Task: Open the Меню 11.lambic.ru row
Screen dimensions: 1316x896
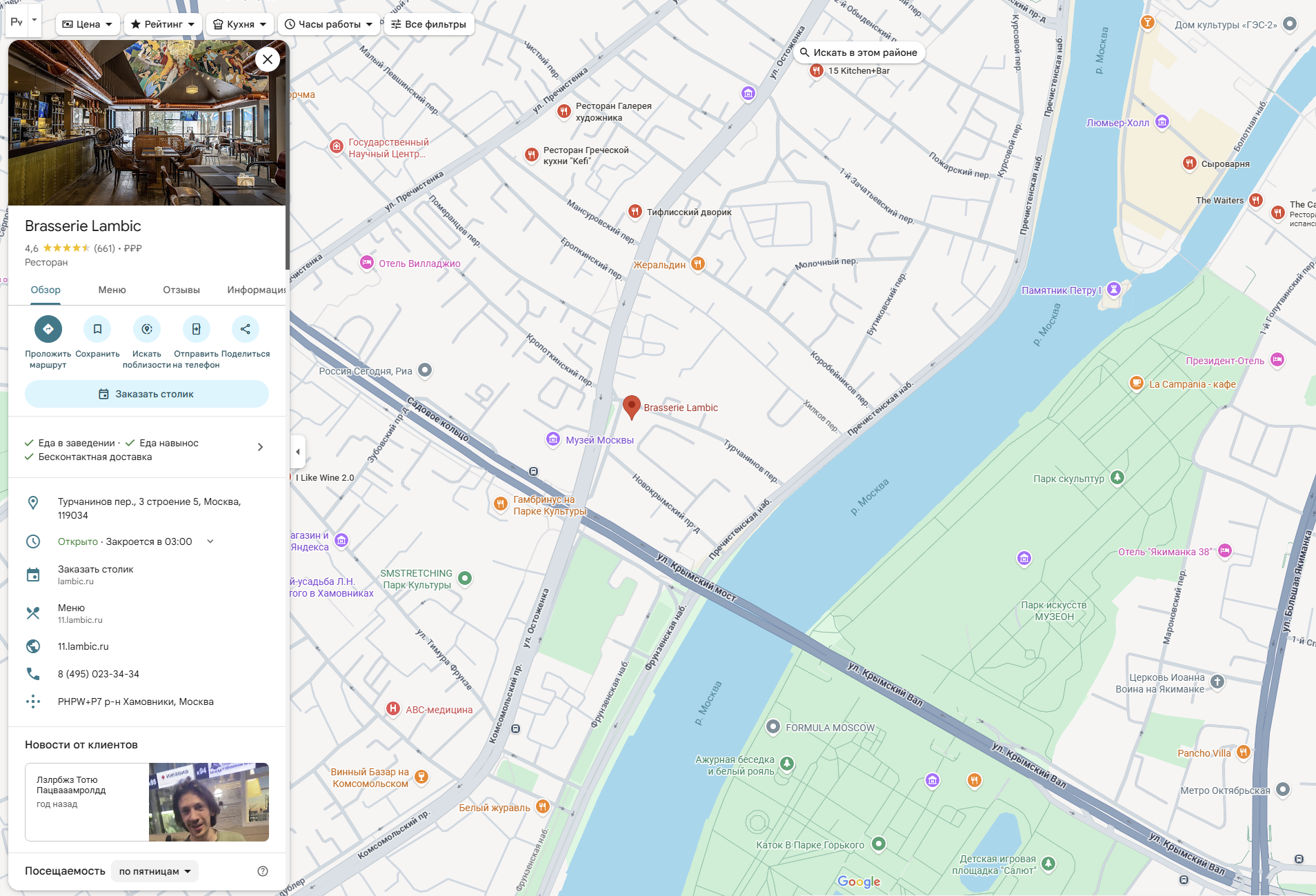Action: (147, 613)
